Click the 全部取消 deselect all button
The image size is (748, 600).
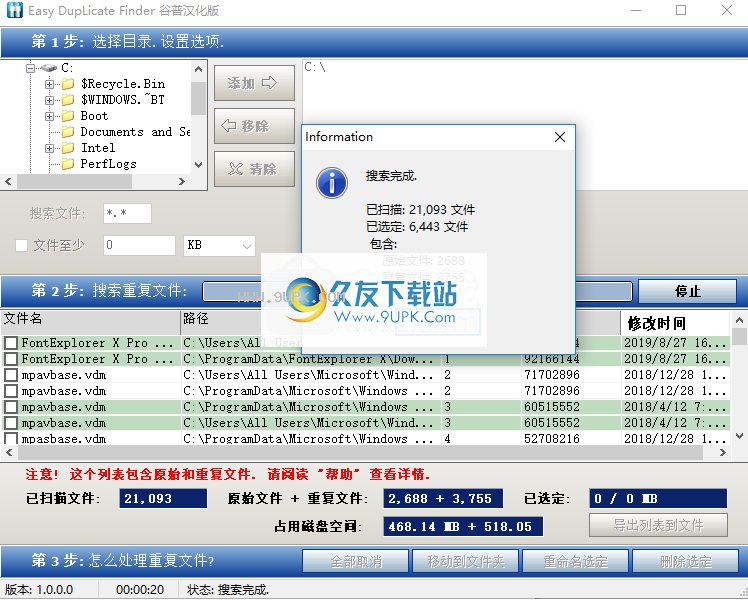coord(355,561)
